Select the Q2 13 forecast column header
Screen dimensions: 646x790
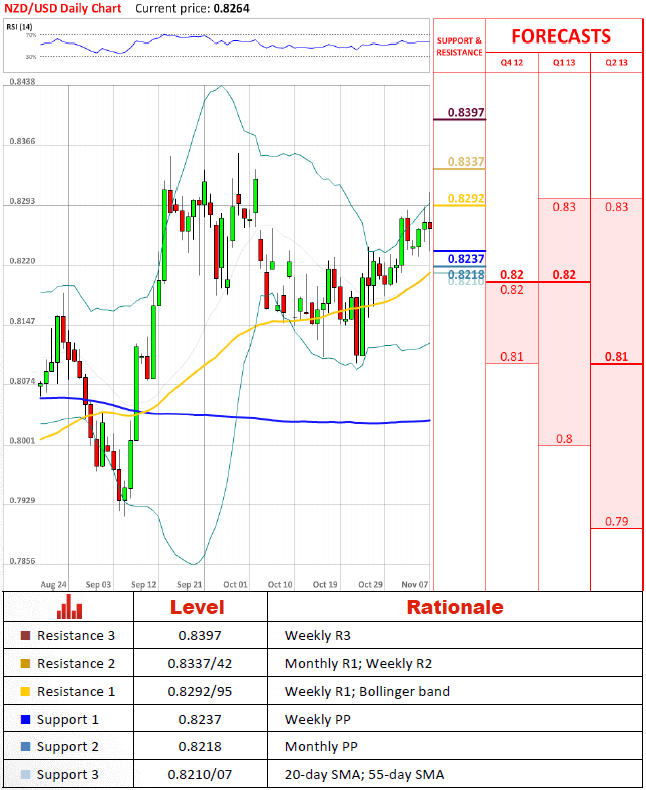[x=617, y=62]
